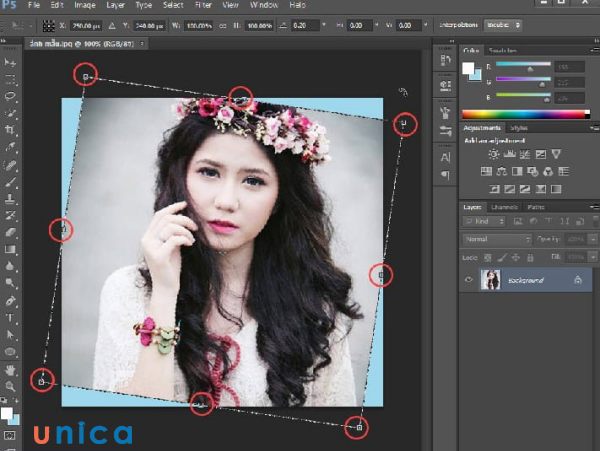The width and height of the screenshot is (600, 451).
Task: Click the reference point location grid
Action: 47,24
